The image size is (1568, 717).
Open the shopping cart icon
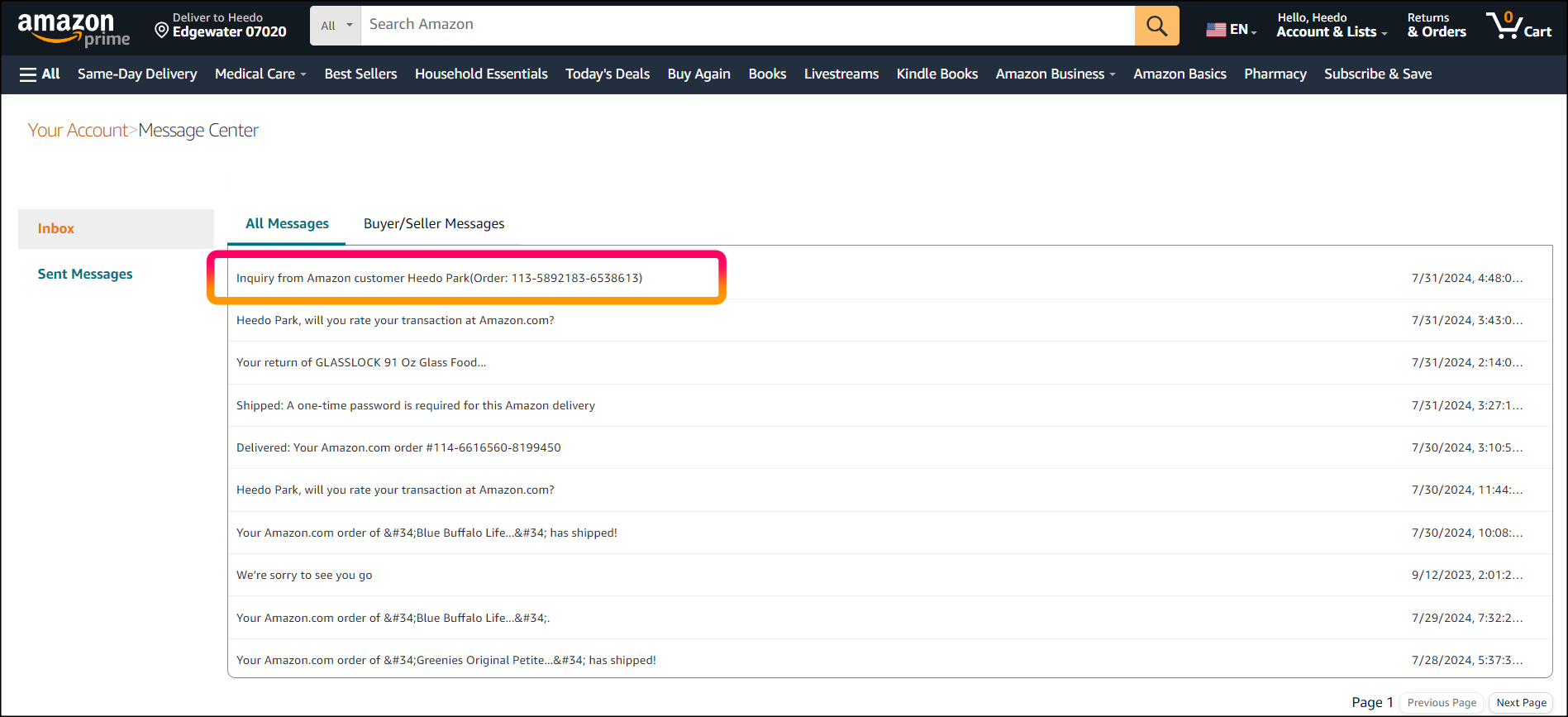[1518, 26]
